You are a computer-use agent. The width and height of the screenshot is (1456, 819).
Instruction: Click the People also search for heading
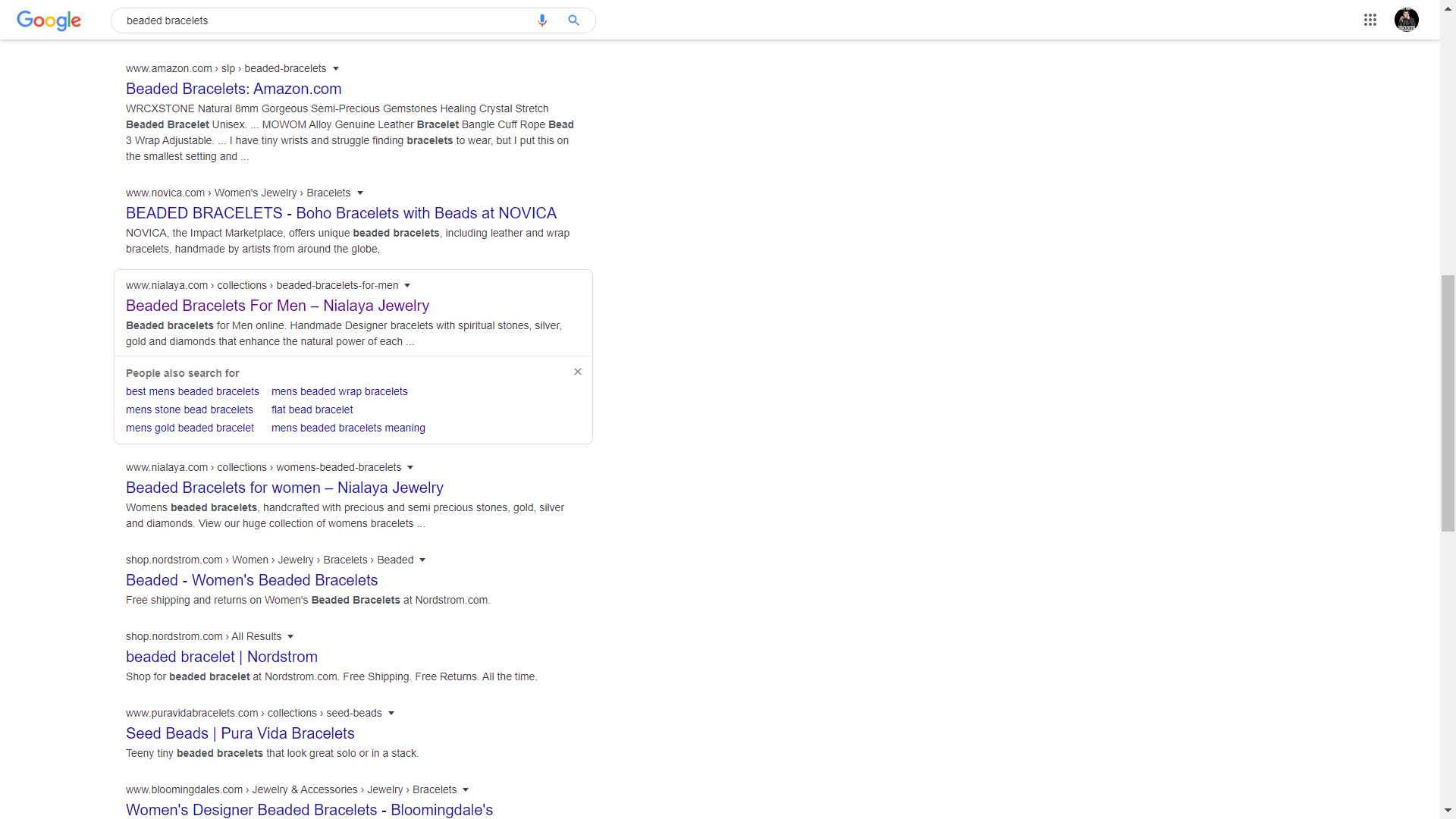click(183, 373)
